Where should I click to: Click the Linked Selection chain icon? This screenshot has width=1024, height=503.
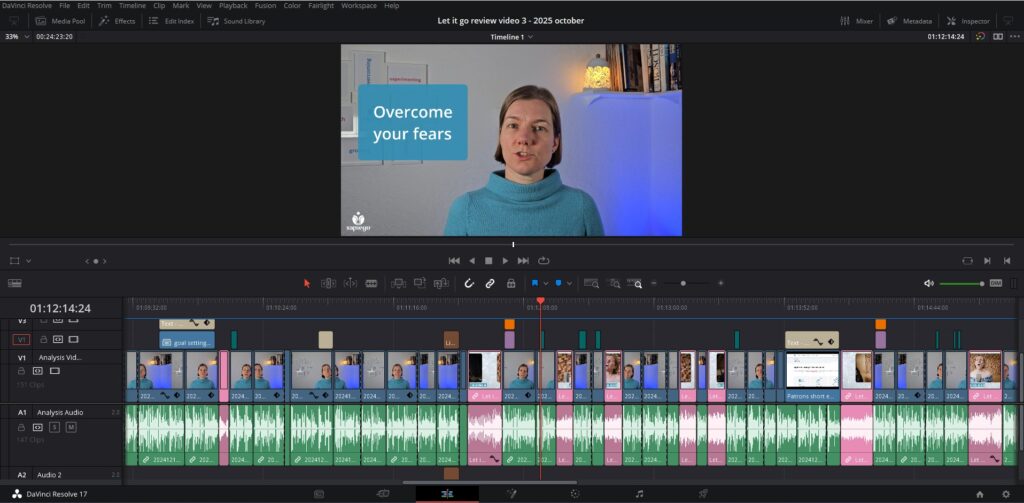pyautogui.click(x=490, y=283)
